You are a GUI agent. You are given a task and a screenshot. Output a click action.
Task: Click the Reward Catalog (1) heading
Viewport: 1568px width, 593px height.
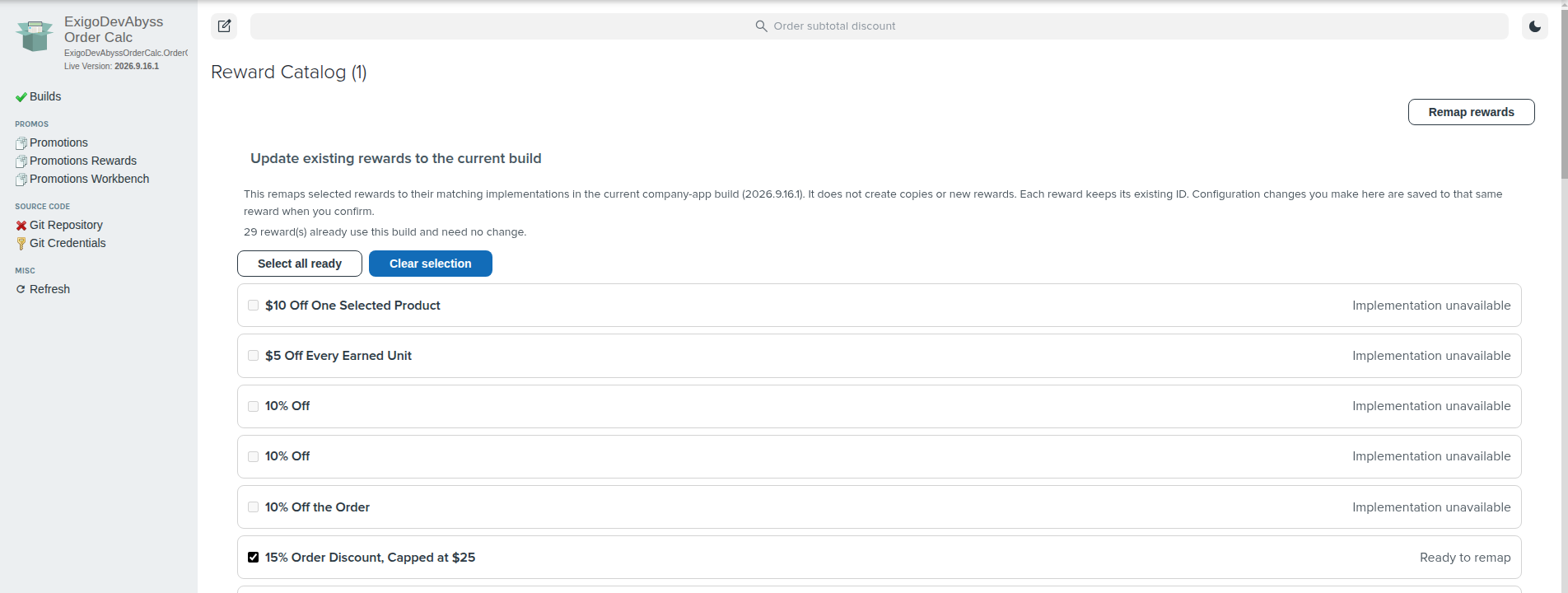[x=289, y=72]
